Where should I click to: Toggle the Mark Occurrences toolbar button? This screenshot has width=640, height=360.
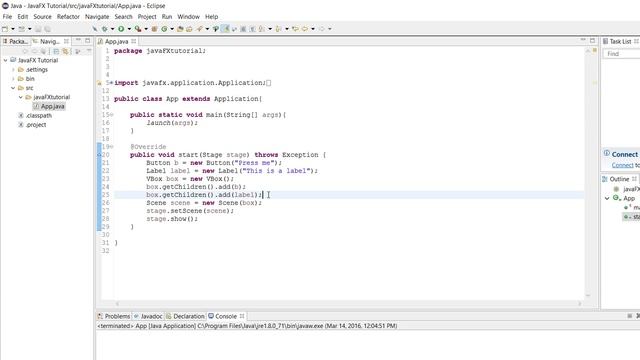pos(225,29)
